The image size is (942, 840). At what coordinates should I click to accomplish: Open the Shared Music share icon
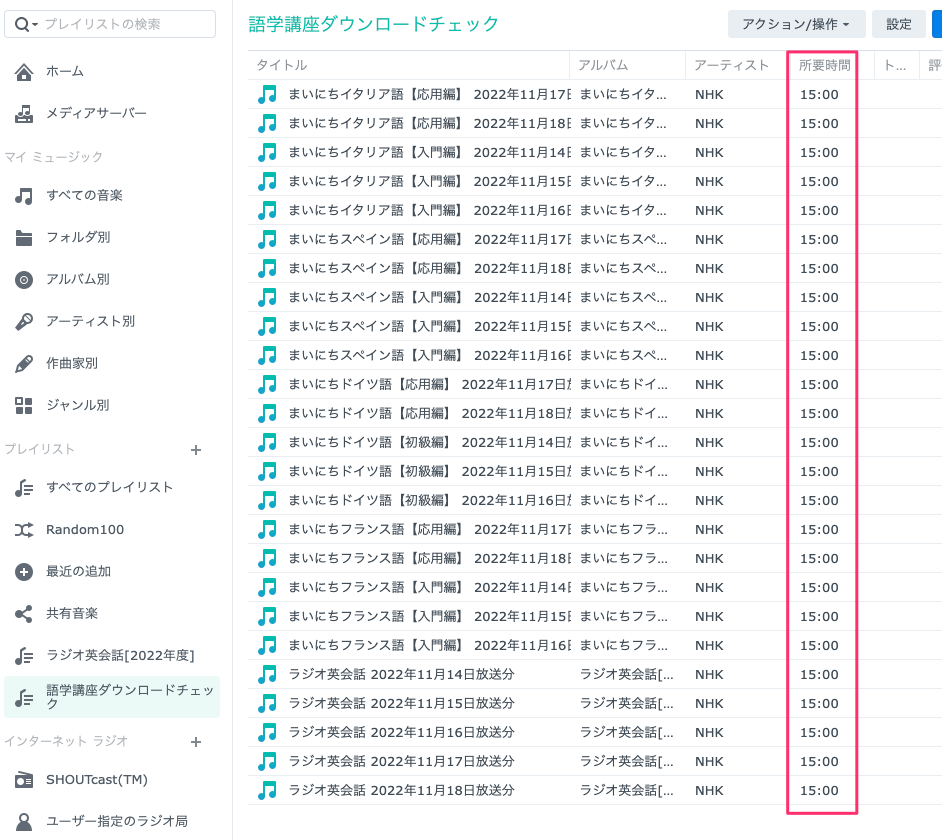(x=24, y=614)
